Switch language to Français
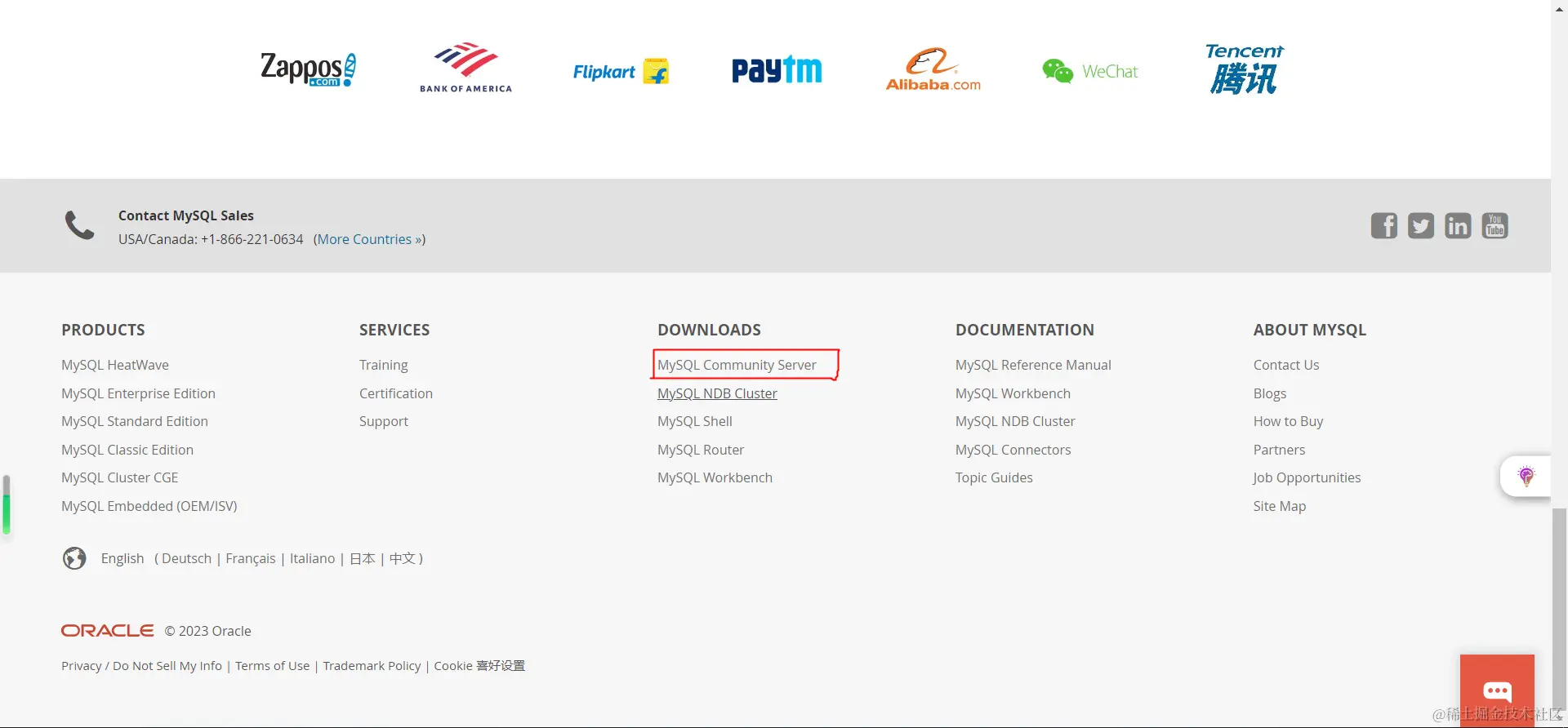This screenshot has height=728, width=1568. coord(251,558)
